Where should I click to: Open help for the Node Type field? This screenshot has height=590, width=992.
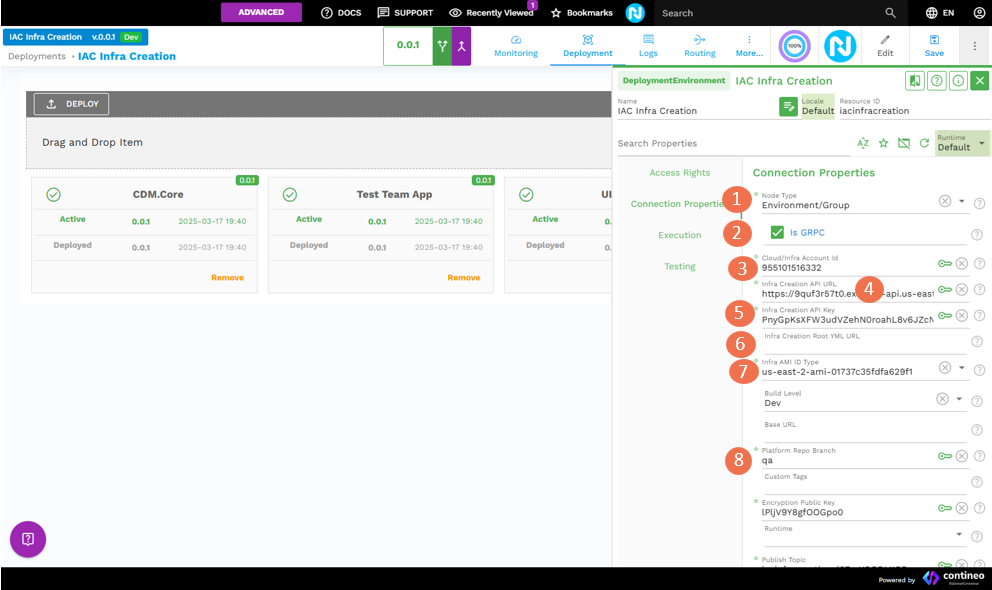point(979,203)
